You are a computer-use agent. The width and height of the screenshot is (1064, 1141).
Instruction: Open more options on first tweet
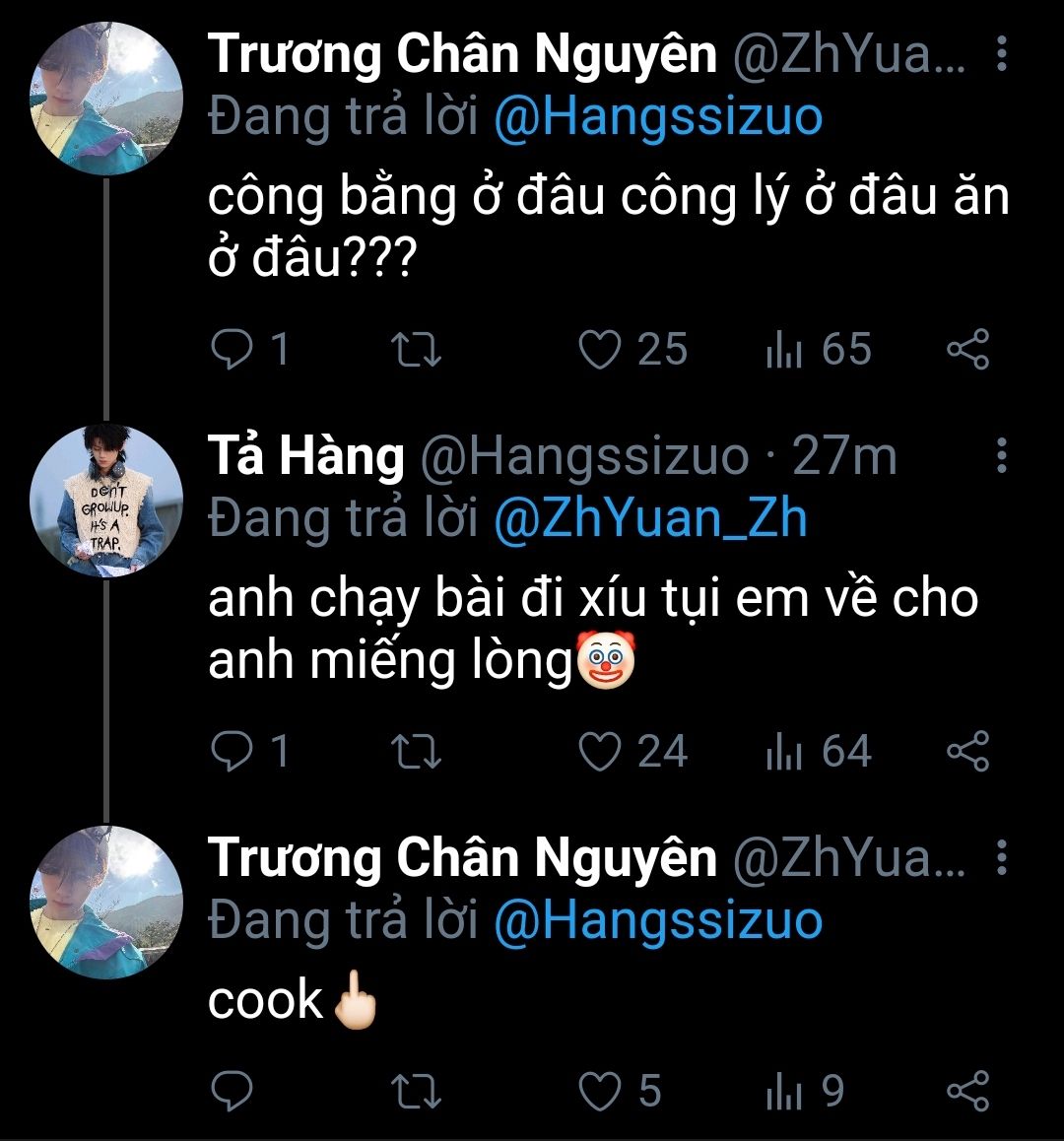pos(1002,54)
